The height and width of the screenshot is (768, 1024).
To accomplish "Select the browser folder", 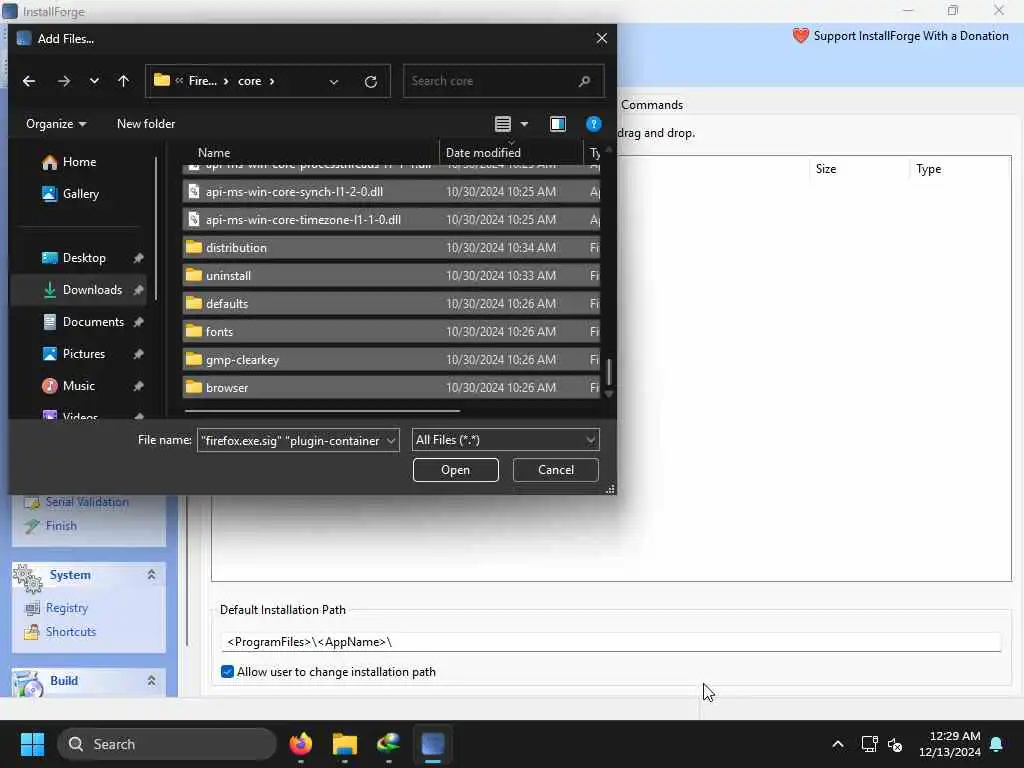I will 391,387.
